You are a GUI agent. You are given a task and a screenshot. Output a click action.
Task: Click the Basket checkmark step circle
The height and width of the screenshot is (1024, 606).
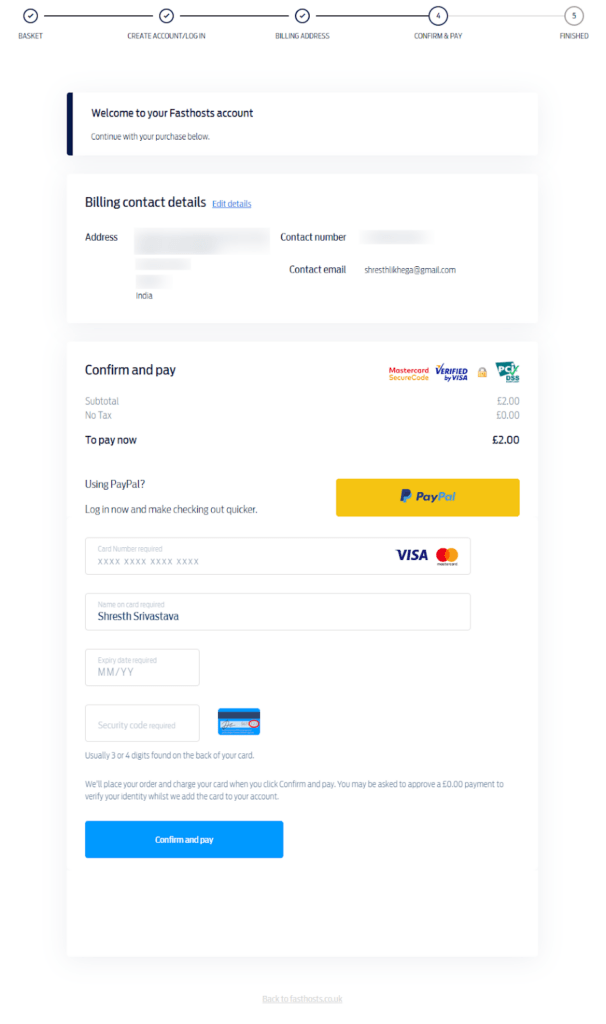tap(30, 16)
